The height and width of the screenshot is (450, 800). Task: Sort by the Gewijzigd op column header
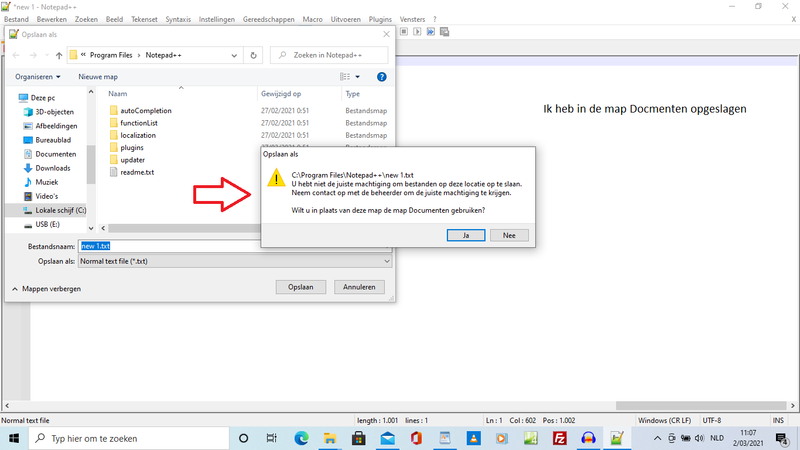pos(281,93)
